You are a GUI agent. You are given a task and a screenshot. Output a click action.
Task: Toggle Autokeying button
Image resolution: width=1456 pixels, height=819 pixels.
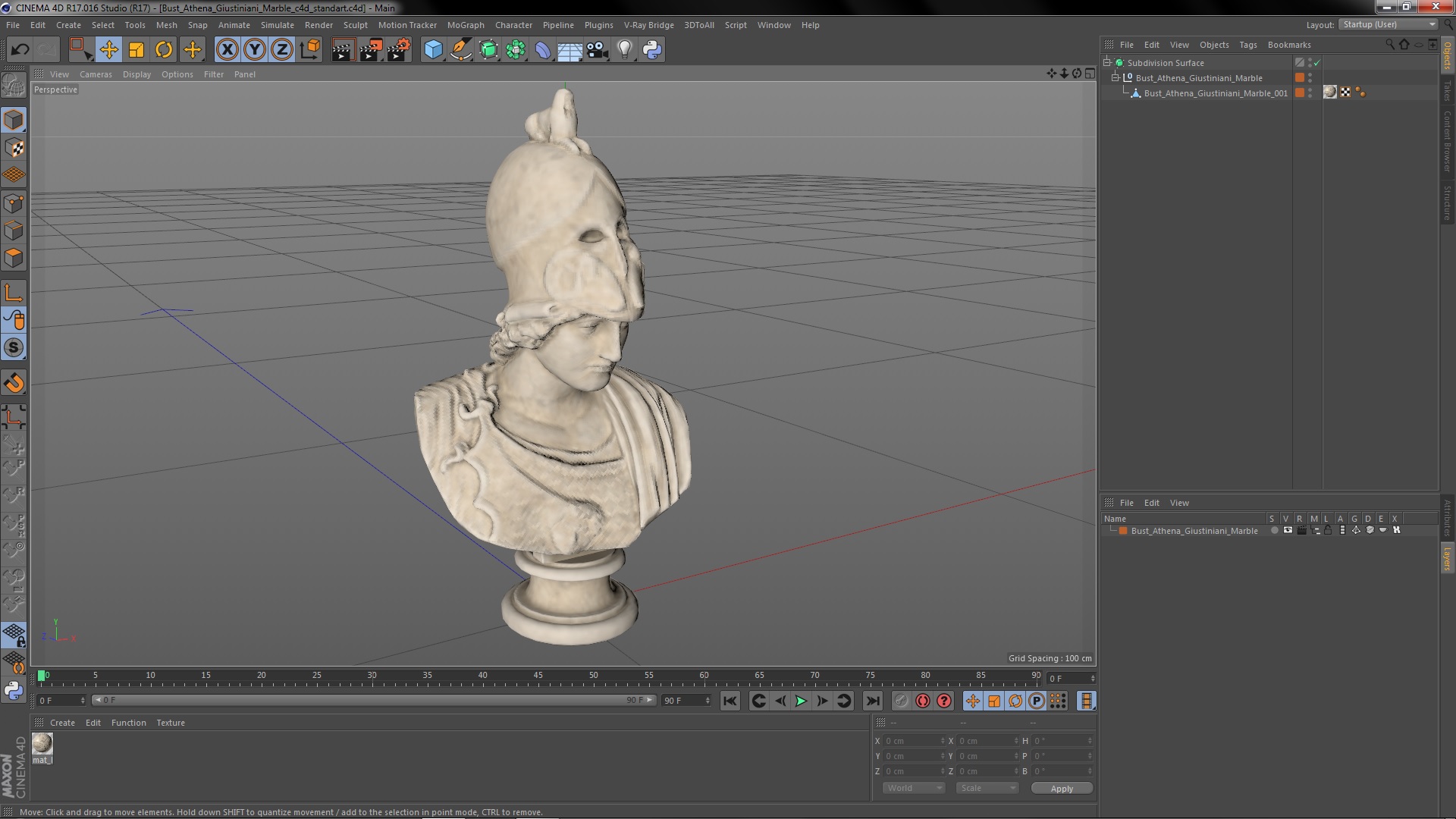922,701
